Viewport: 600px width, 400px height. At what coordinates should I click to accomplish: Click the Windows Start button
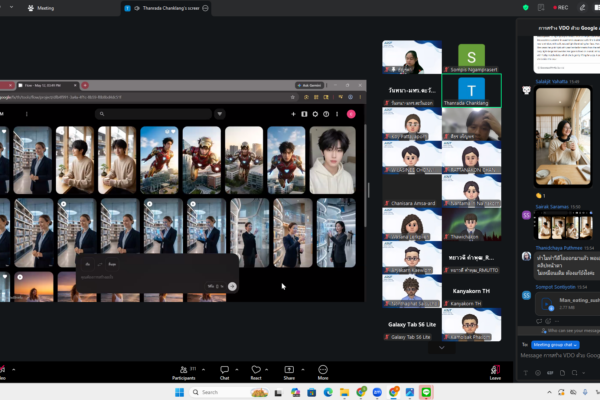(x=179, y=392)
